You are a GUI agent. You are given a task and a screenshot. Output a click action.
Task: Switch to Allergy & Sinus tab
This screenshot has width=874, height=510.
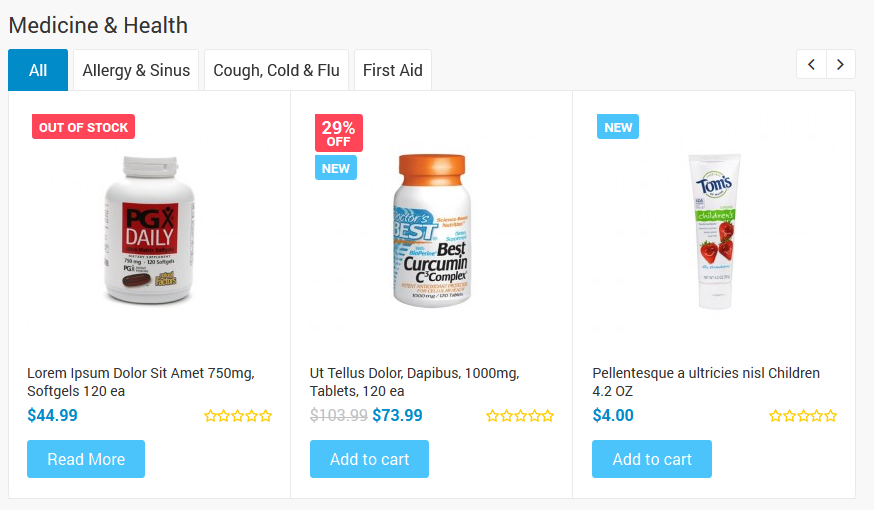coord(136,70)
